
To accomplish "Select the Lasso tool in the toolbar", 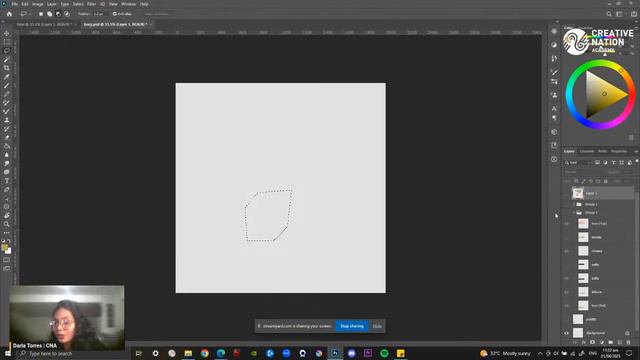I will pos(7,51).
